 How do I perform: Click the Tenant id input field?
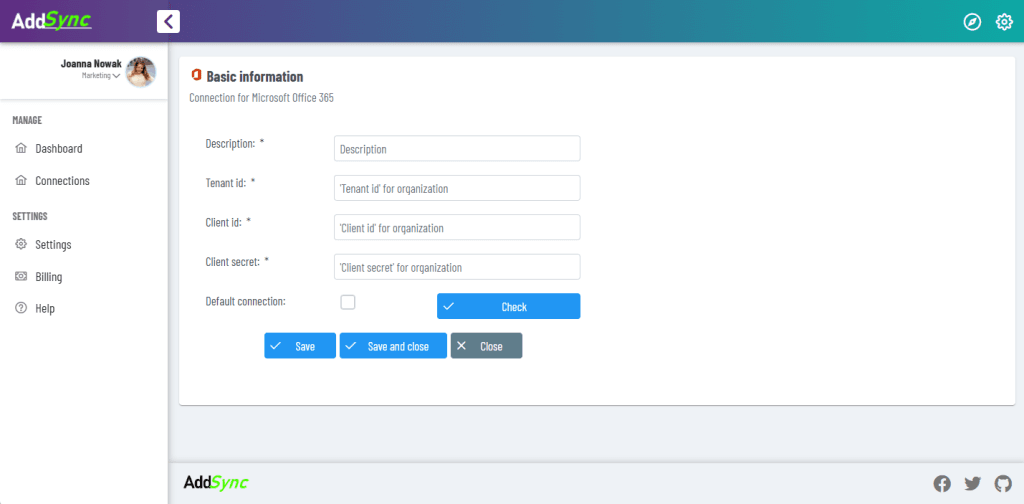click(x=457, y=188)
